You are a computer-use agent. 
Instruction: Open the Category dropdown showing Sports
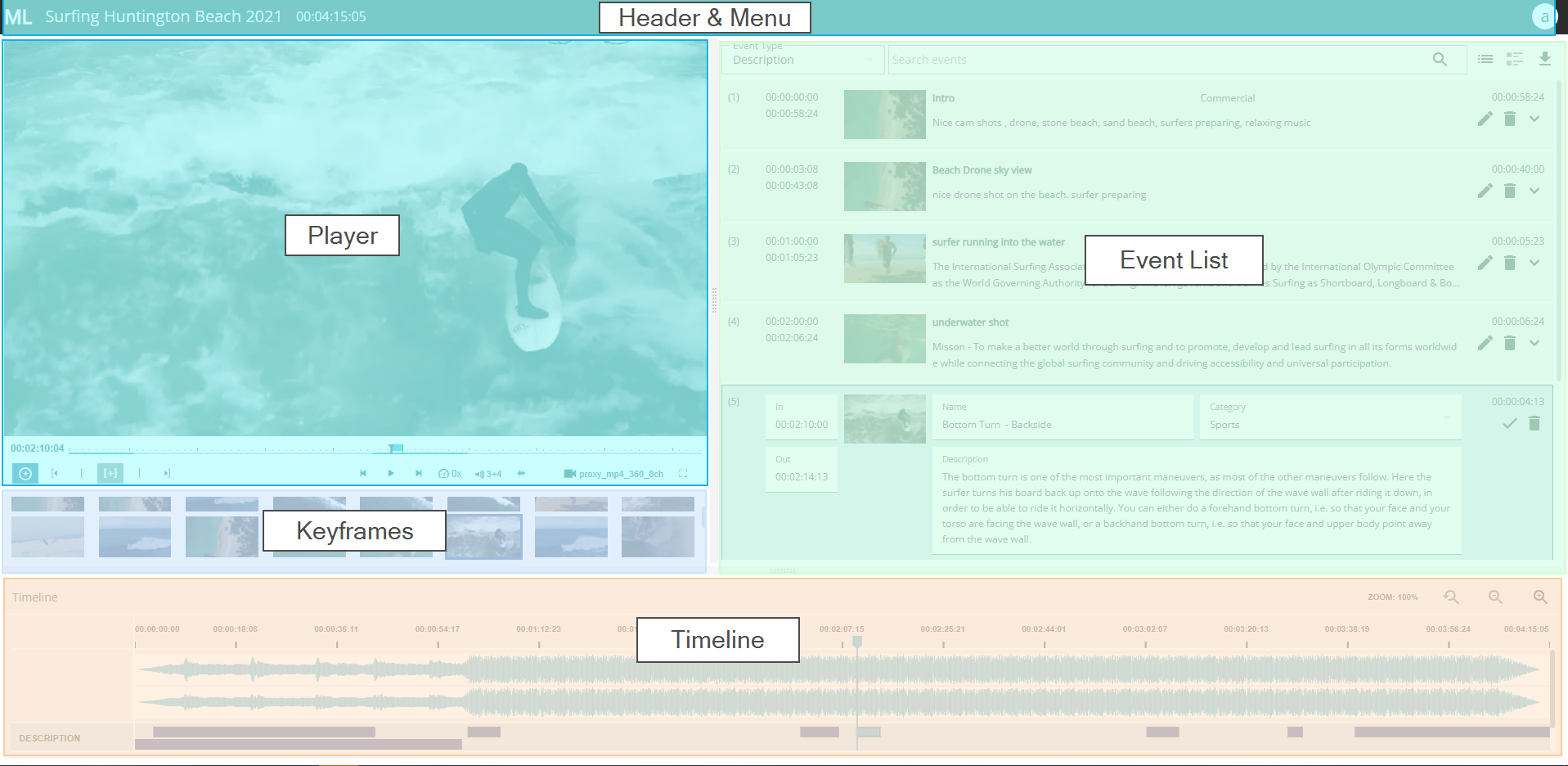tap(1328, 418)
